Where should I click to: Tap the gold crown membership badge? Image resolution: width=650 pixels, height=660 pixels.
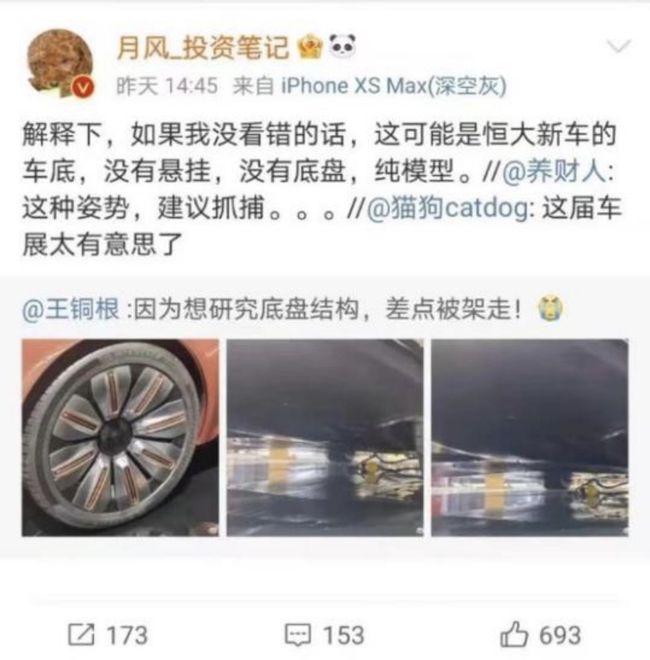[310, 46]
